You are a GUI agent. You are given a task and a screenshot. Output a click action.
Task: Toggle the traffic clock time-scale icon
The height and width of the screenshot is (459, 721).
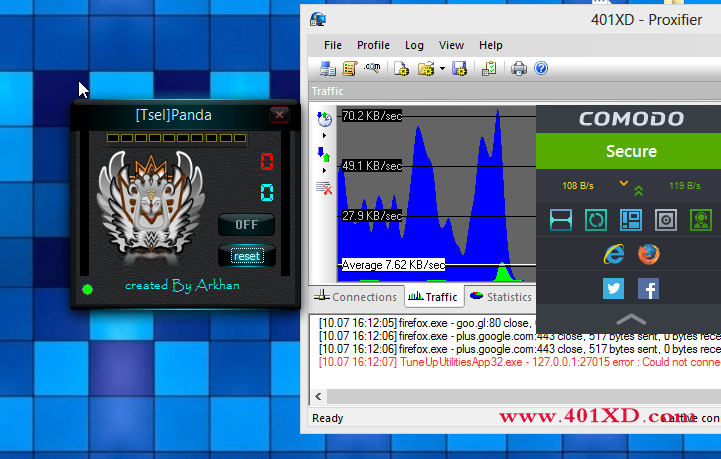pyautogui.click(x=324, y=119)
